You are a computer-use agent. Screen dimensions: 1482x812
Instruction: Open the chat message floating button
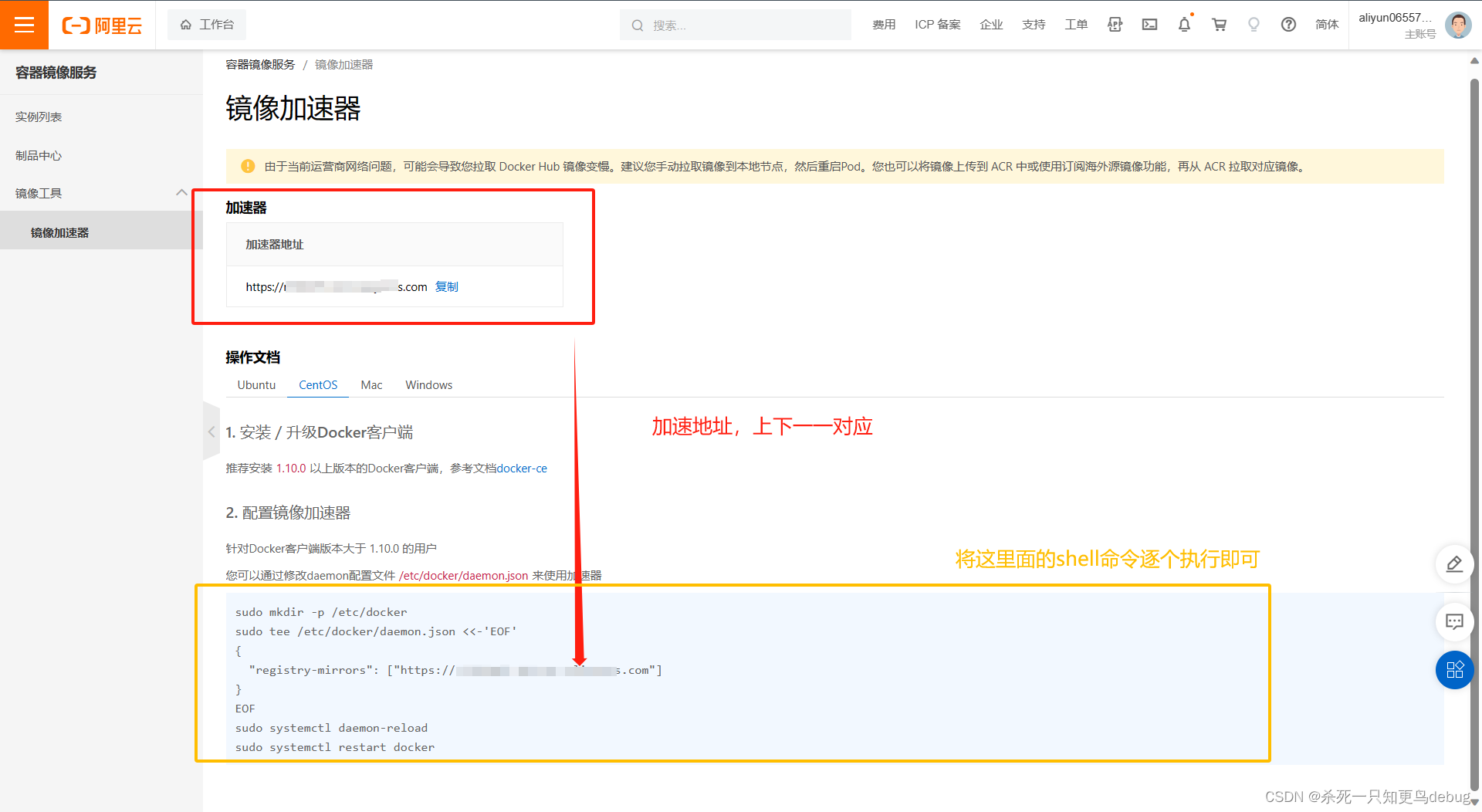tap(1454, 622)
